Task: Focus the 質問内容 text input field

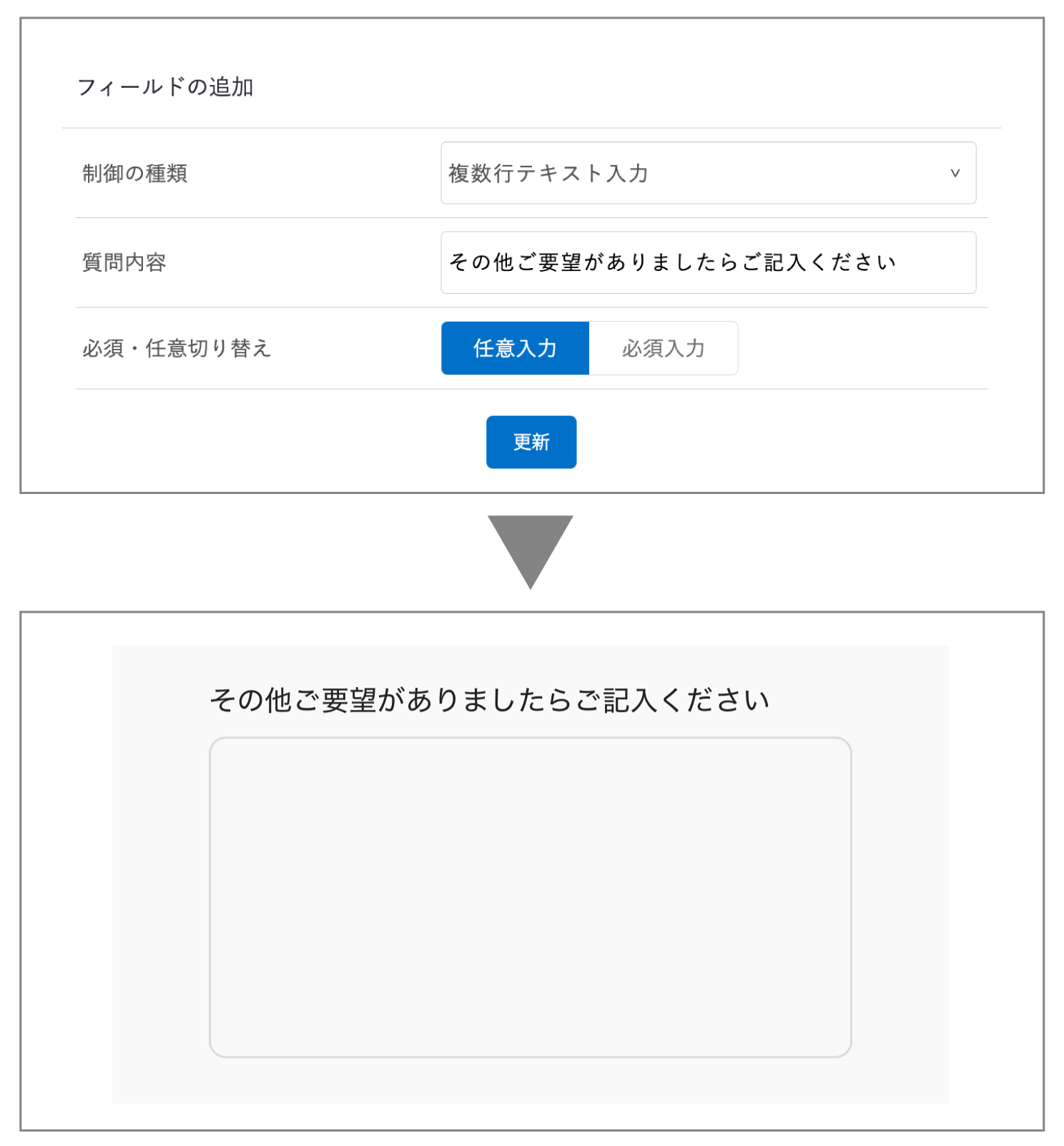Action: (708, 262)
